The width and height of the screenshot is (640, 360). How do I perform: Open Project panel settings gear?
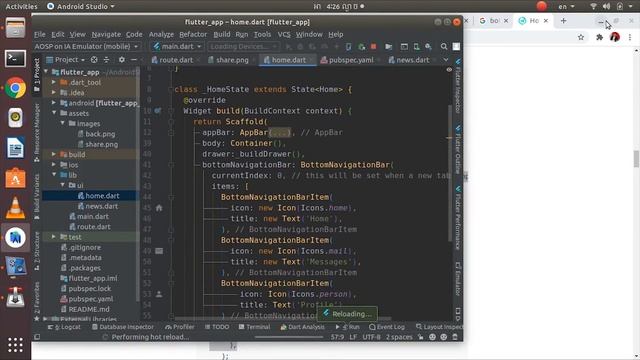122,60
